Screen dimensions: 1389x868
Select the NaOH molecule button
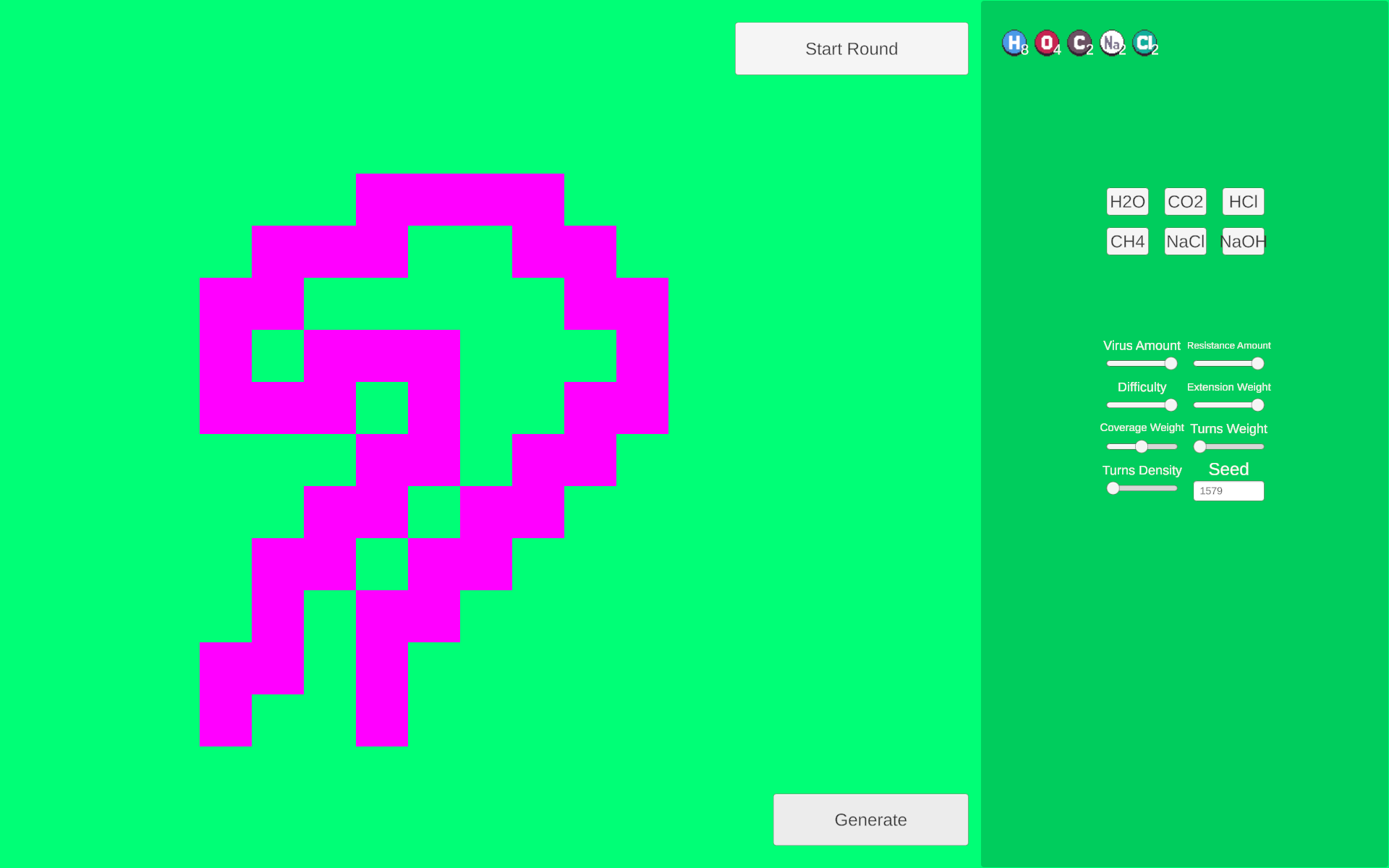[1243, 242]
